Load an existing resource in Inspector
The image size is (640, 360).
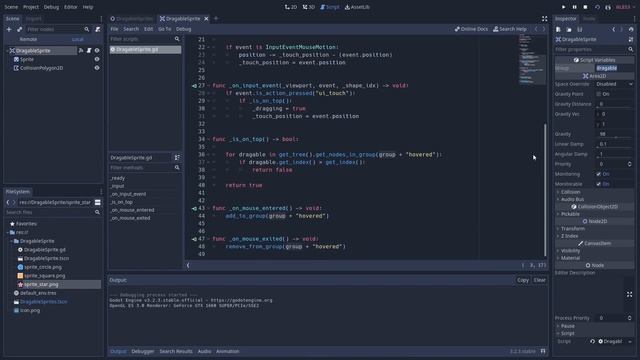569,29
